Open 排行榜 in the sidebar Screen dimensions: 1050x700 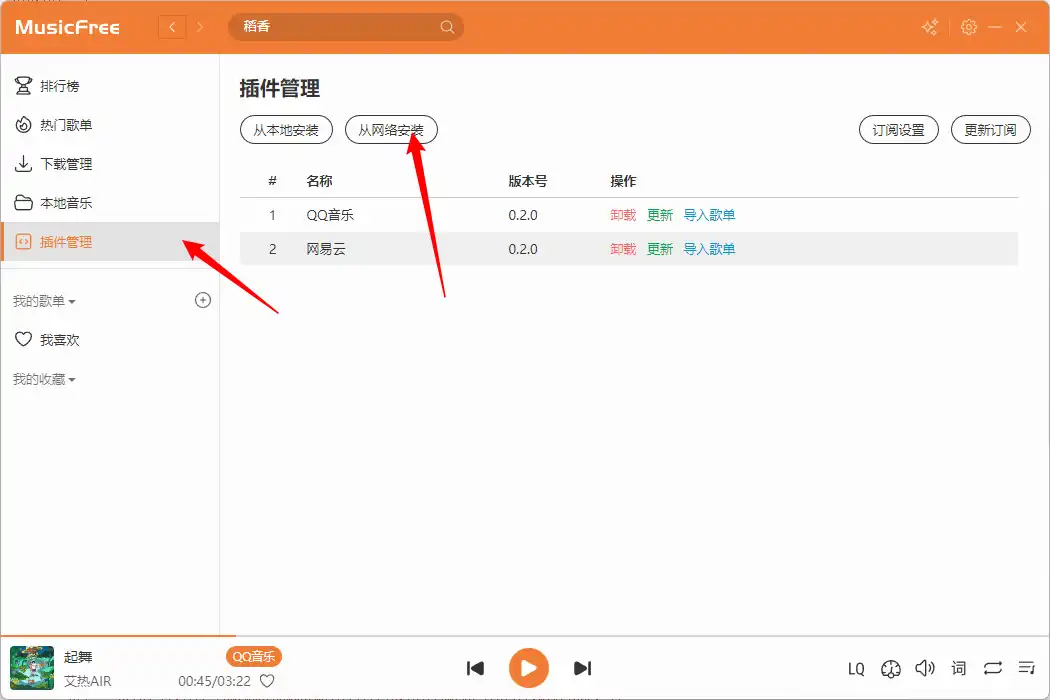(x=59, y=86)
